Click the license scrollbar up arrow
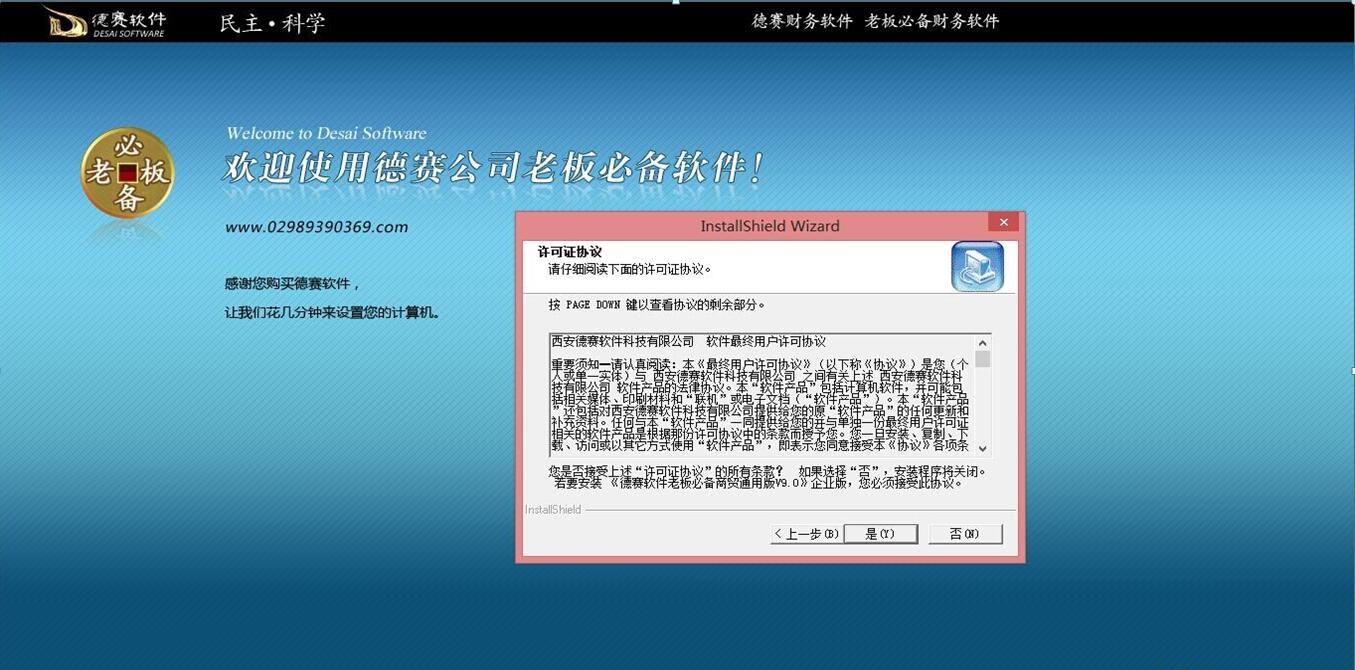Image resolution: width=1355 pixels, height=670 pixels. (x=983, y=342)
